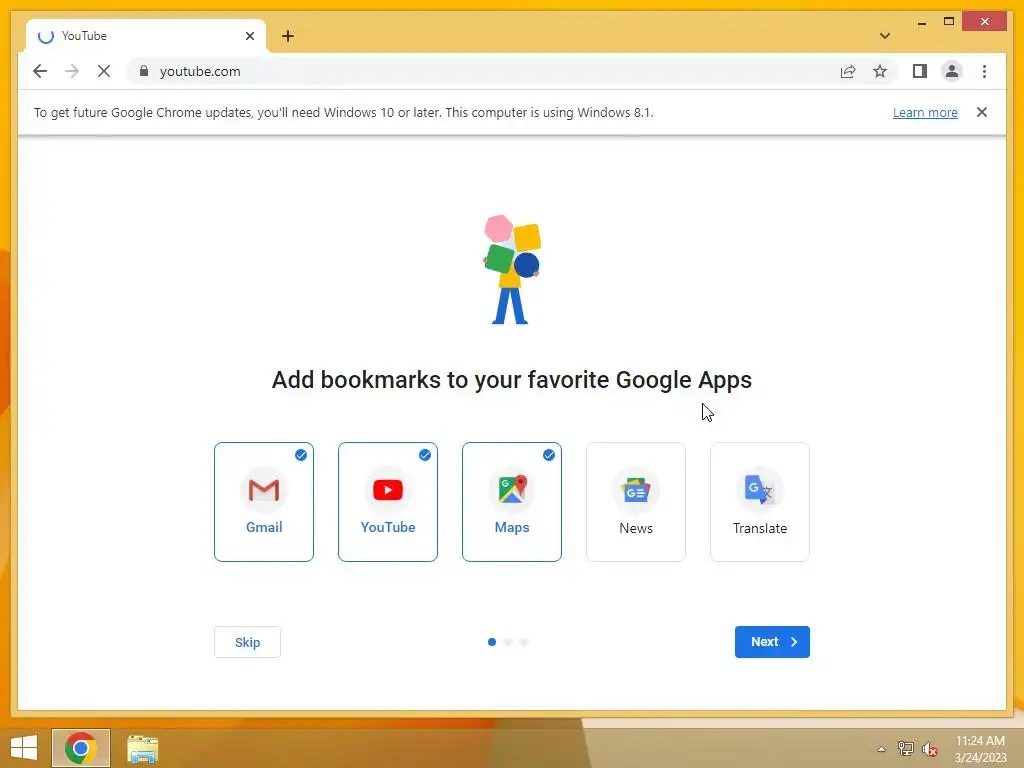The width and height of the screenshot is (1024, 768).
Task: Deselect the YouTube bookmark card
Action: [x=388, y=502]
